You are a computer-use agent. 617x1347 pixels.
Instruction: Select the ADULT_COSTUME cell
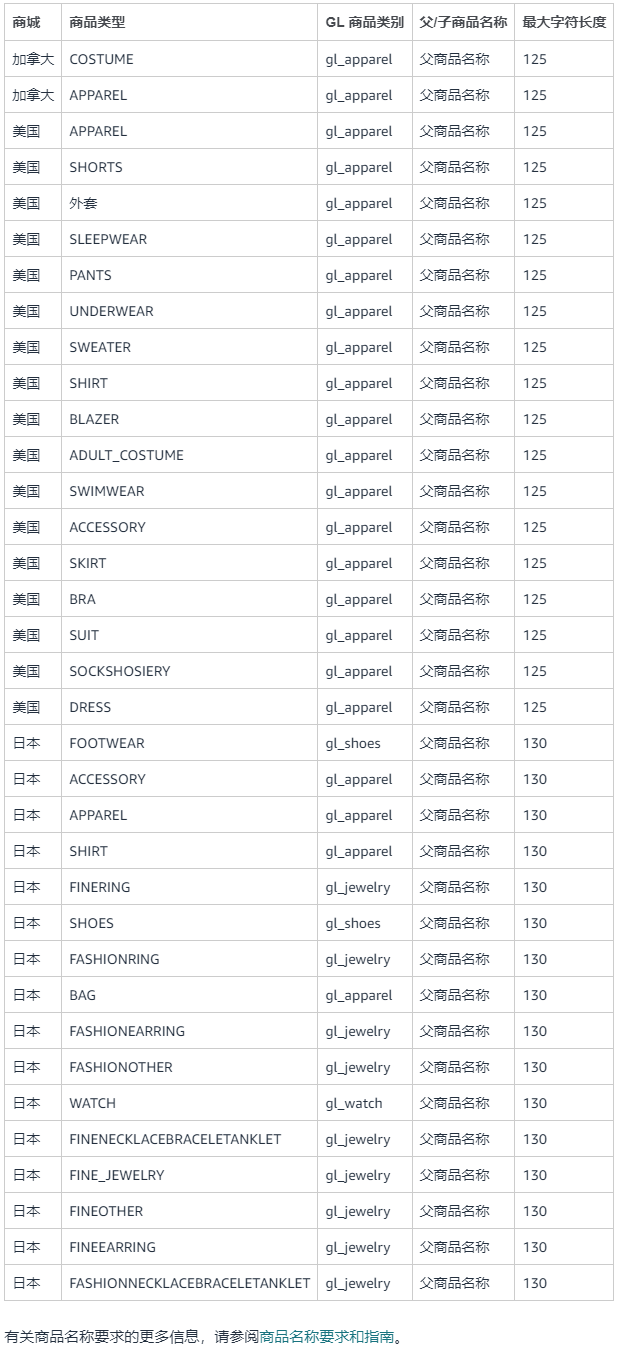tap(126, 455)
